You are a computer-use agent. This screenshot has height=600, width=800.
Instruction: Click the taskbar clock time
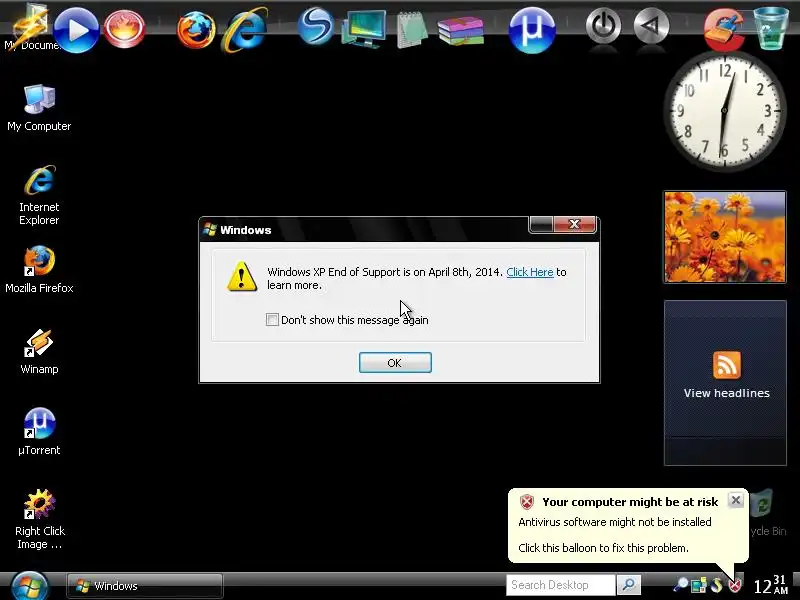(x=770, y=585)
